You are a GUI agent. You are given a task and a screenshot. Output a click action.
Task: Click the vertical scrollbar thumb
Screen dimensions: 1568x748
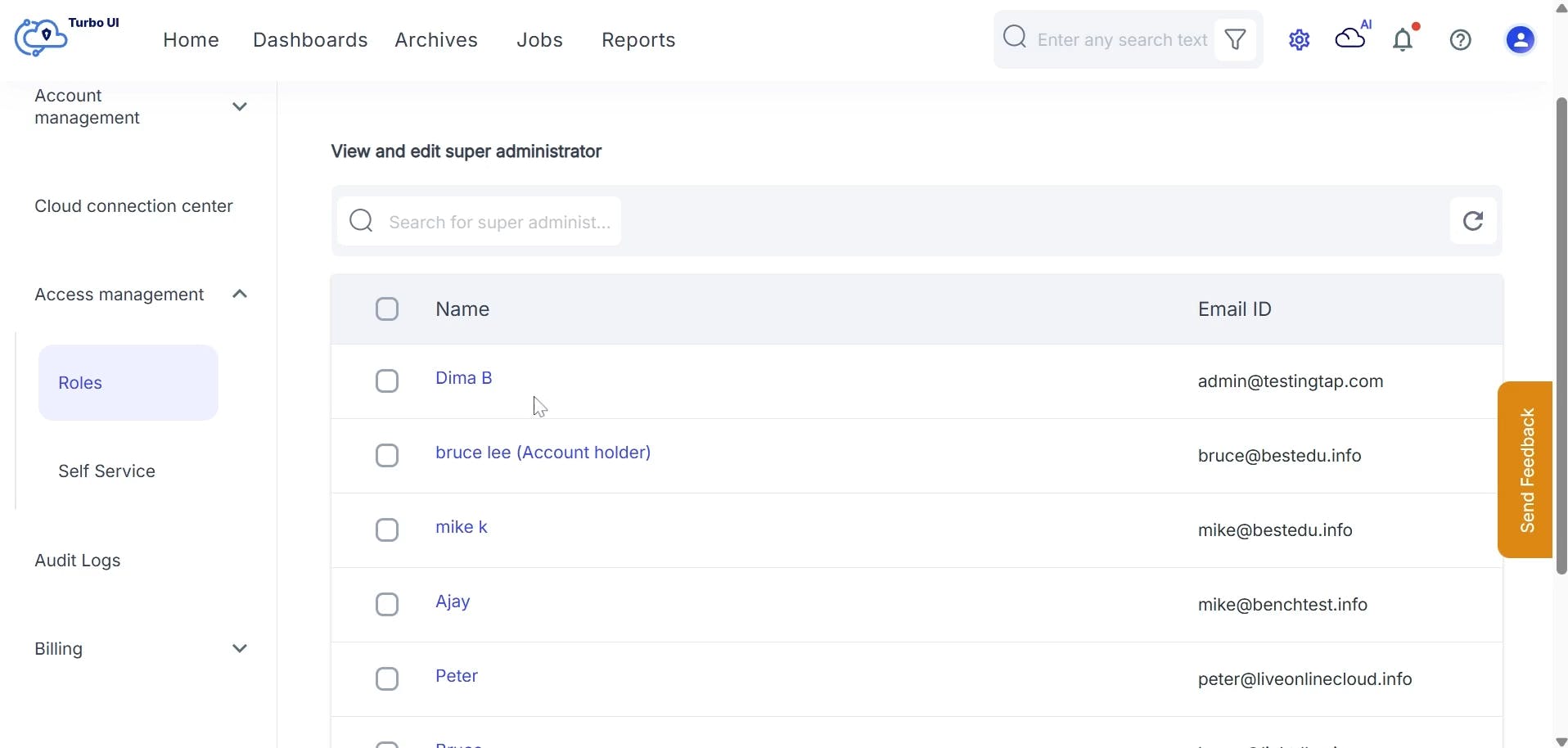point(1561,336)
